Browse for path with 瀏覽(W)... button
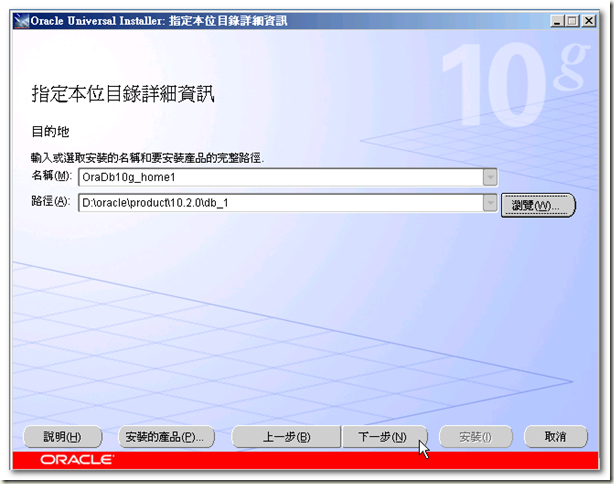614x484 pixels. pos(538,205)
